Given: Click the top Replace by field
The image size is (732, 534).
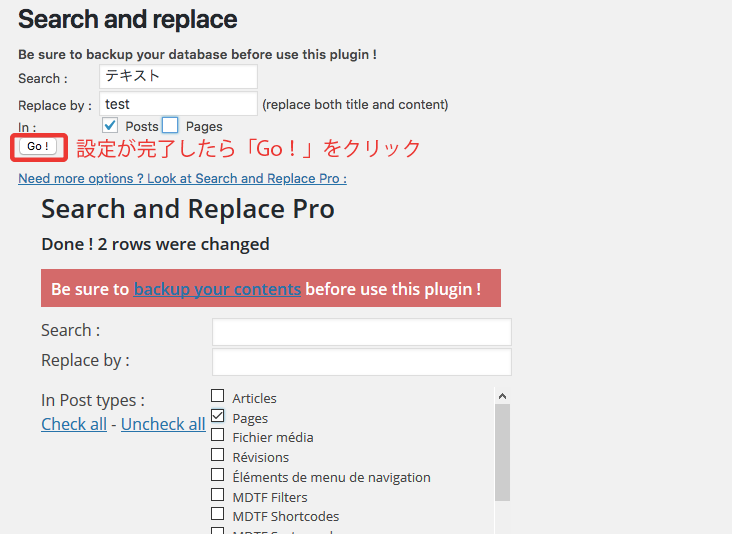Looking at the screenshot, I should click(178, 104).
